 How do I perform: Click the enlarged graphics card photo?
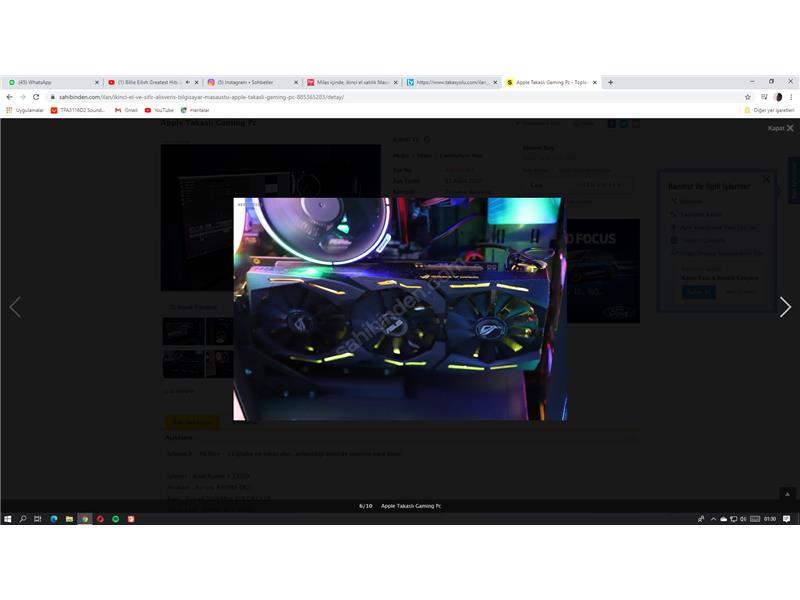tap(400, 309)
